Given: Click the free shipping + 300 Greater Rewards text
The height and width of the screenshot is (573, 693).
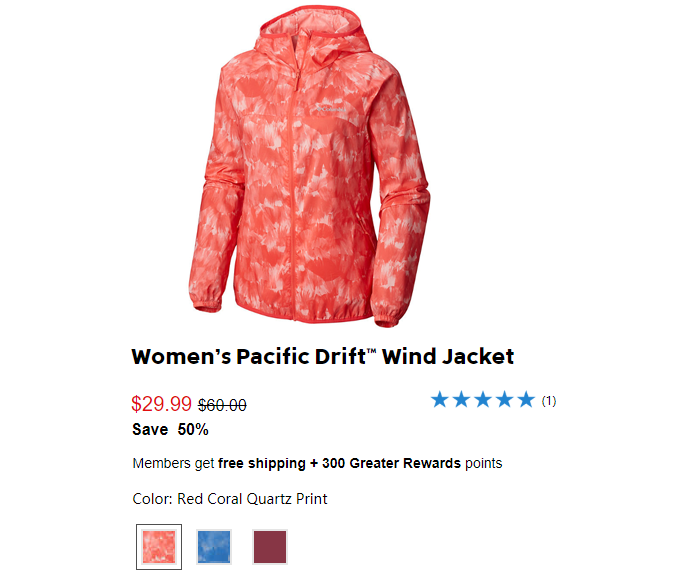Looking at the screenshot, I should [x=339, y=463].
